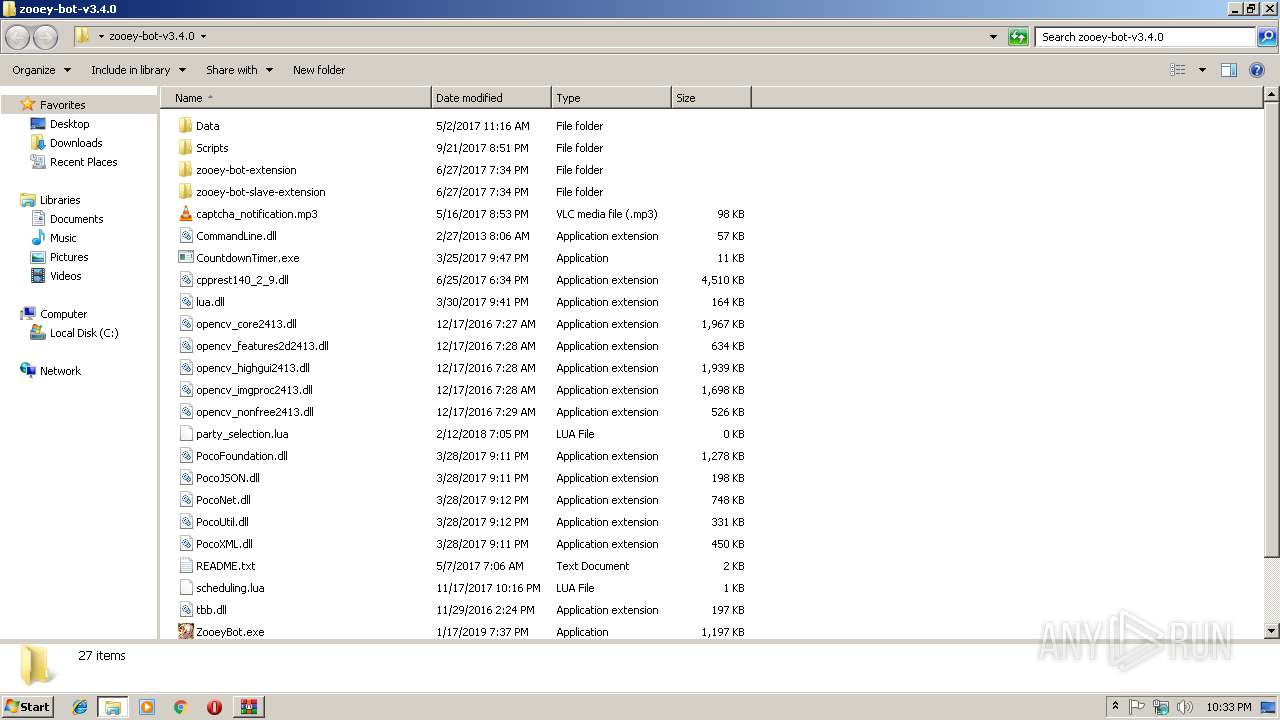Open the view options dropdown arrow
The height and width of the screenshot is (720, 1280).
(1202, 70)
